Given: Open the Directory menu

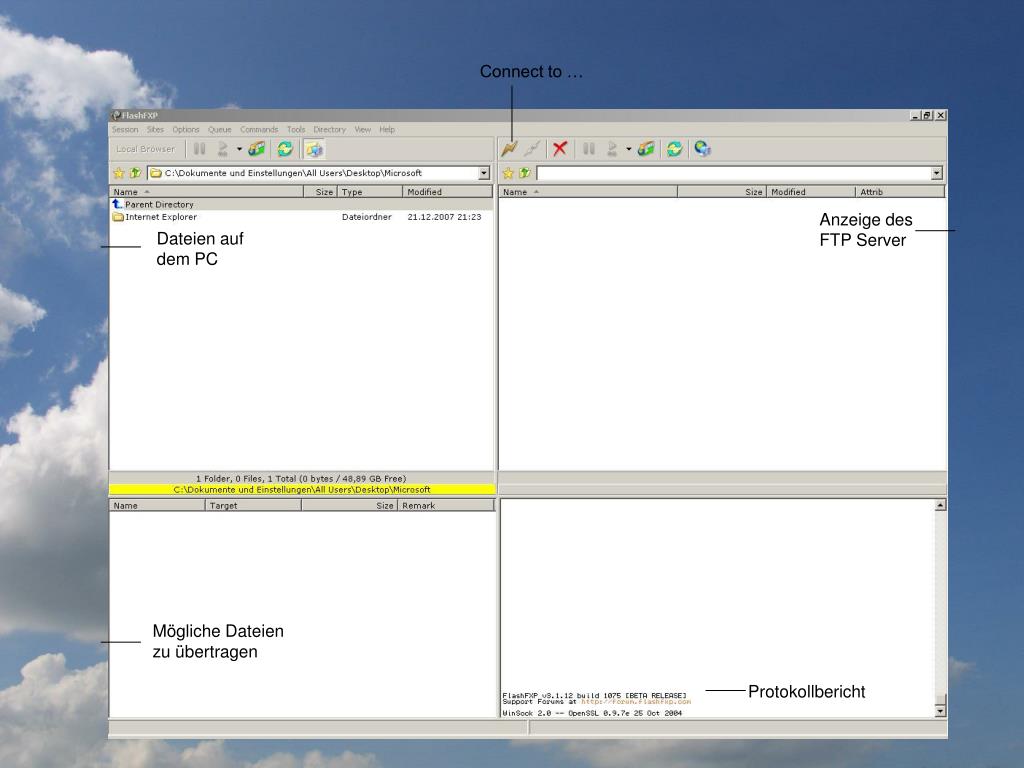Looking at the screenshot, I should 330,129.
